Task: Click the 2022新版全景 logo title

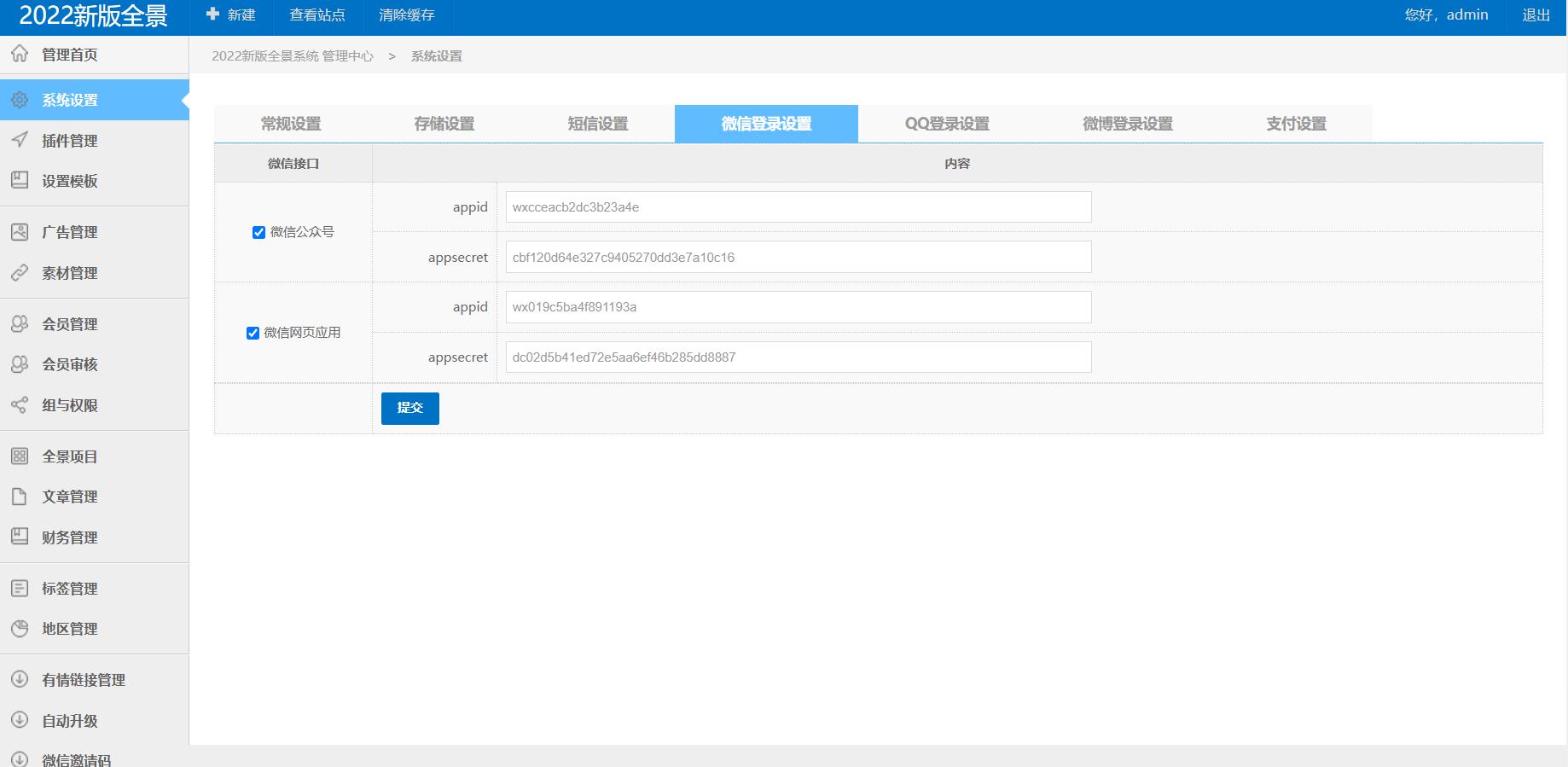Action: coord(94,16)
